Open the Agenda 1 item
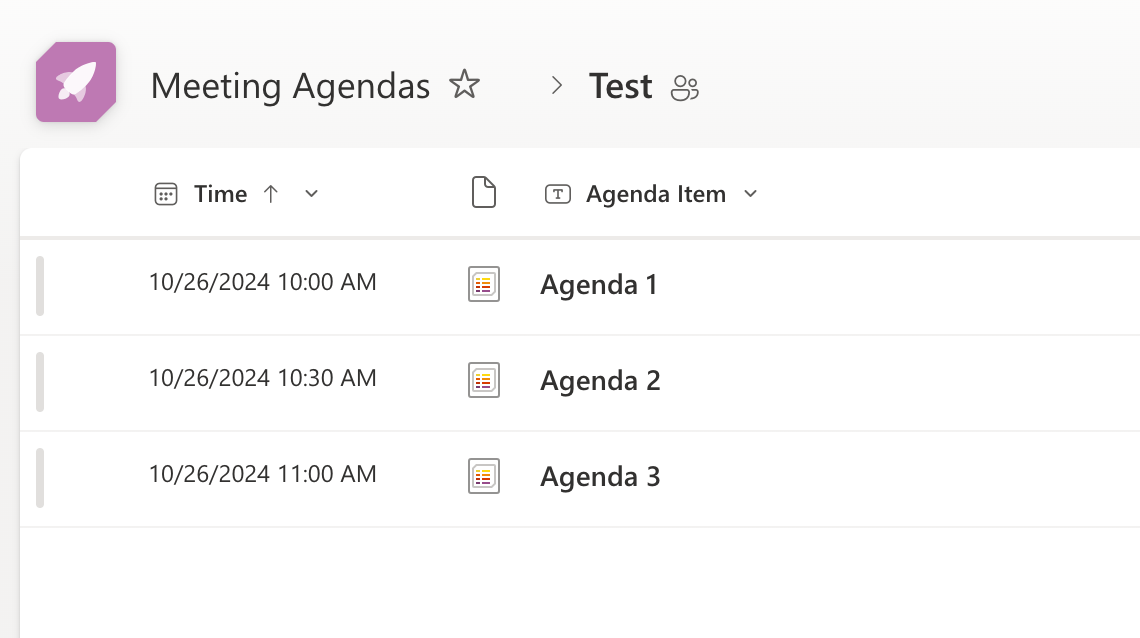 [x=598, y=284]
